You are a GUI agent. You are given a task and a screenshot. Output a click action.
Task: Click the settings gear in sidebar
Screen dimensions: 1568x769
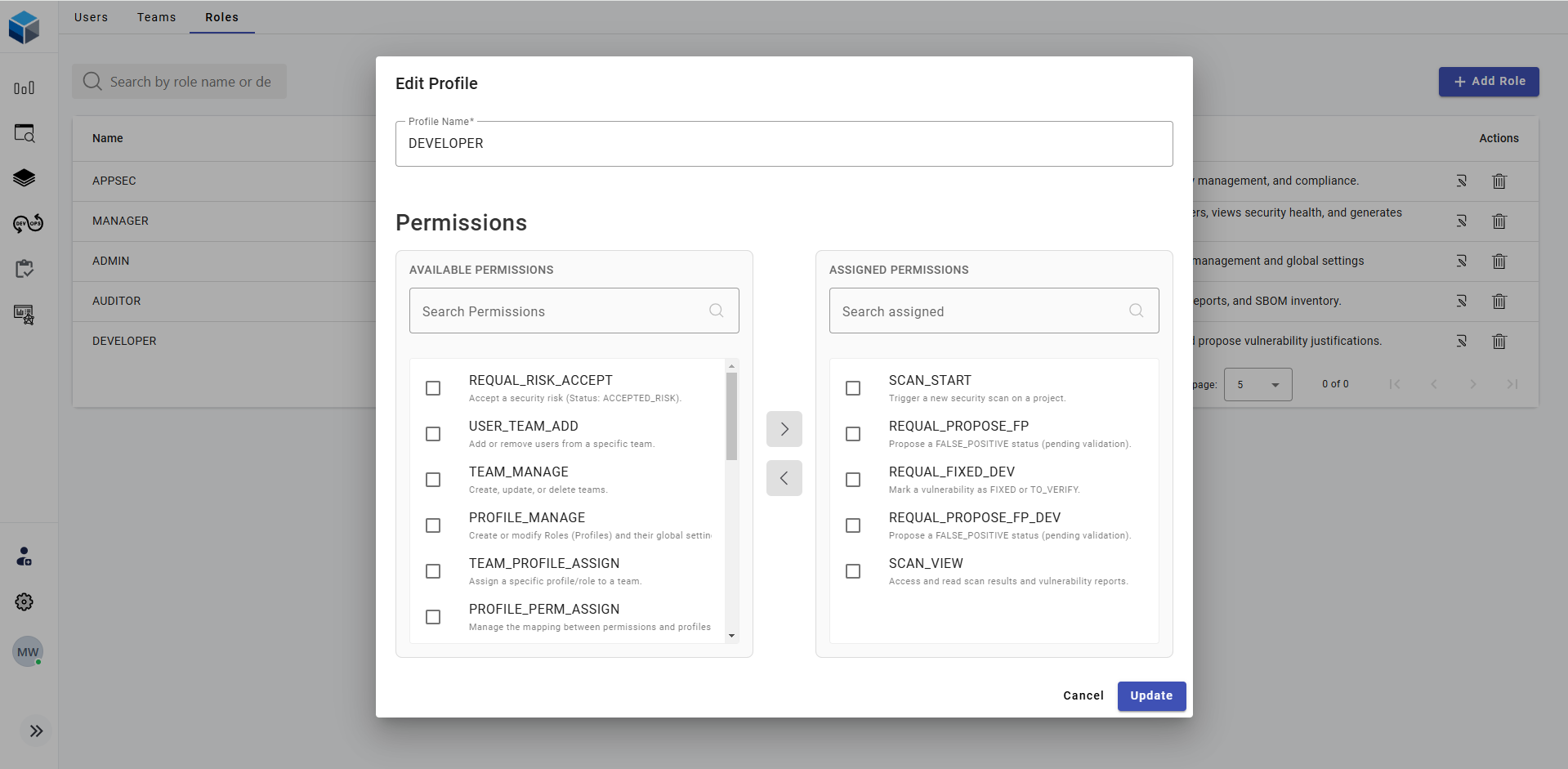(25, 602)
